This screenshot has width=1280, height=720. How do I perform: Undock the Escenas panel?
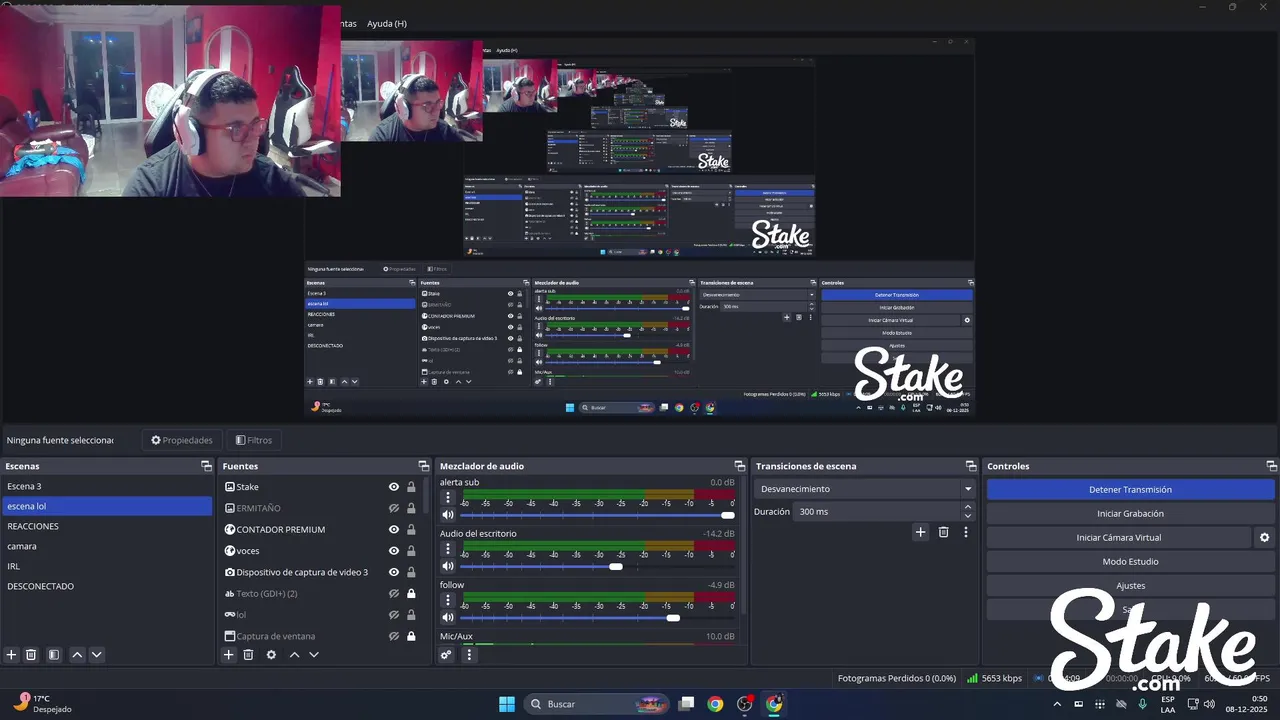[x=206, y=466]
